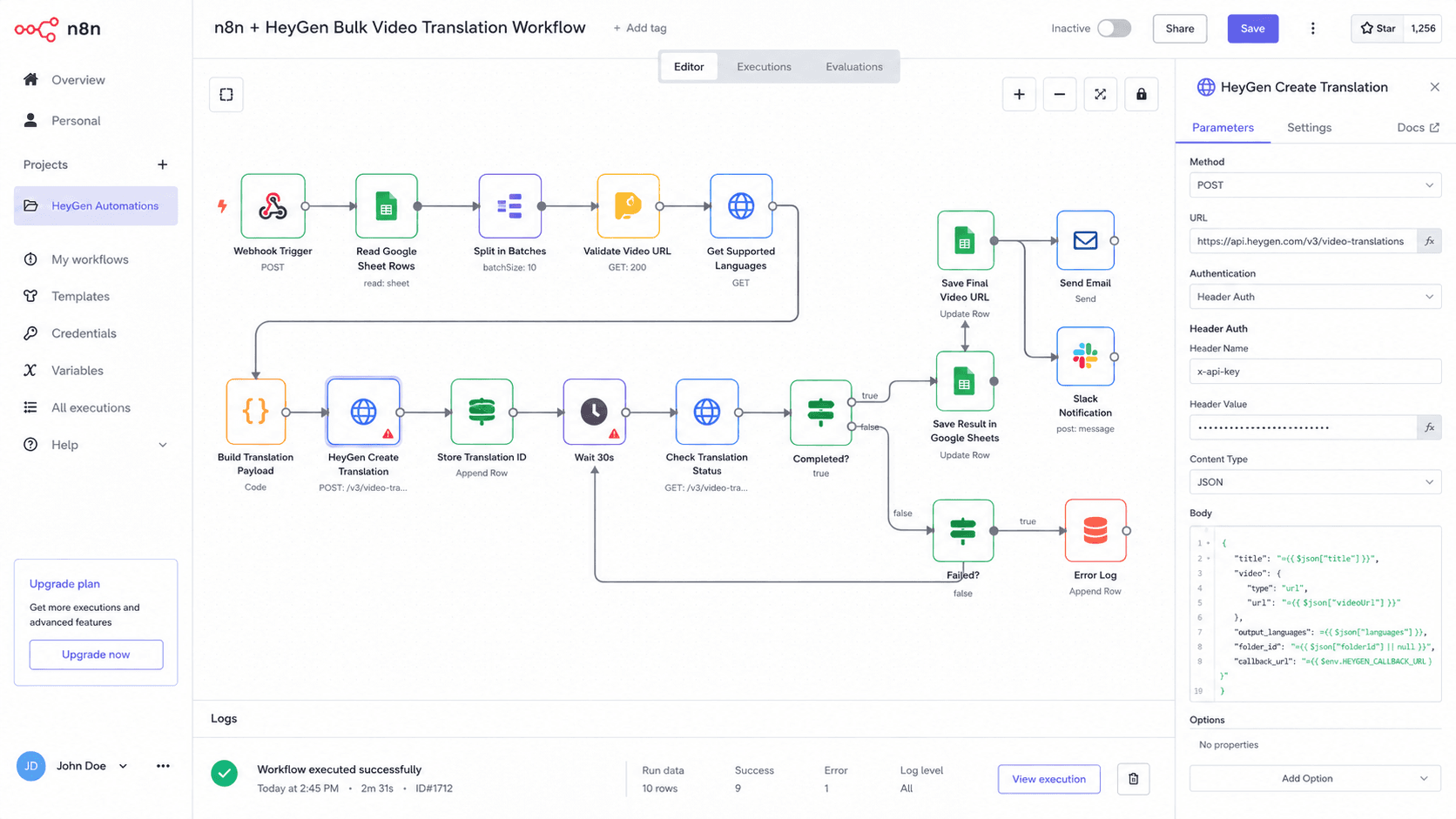Screen dimensions: 1456x819
Task: Switch to the Evaluations tab
Action: pos(853,67)
